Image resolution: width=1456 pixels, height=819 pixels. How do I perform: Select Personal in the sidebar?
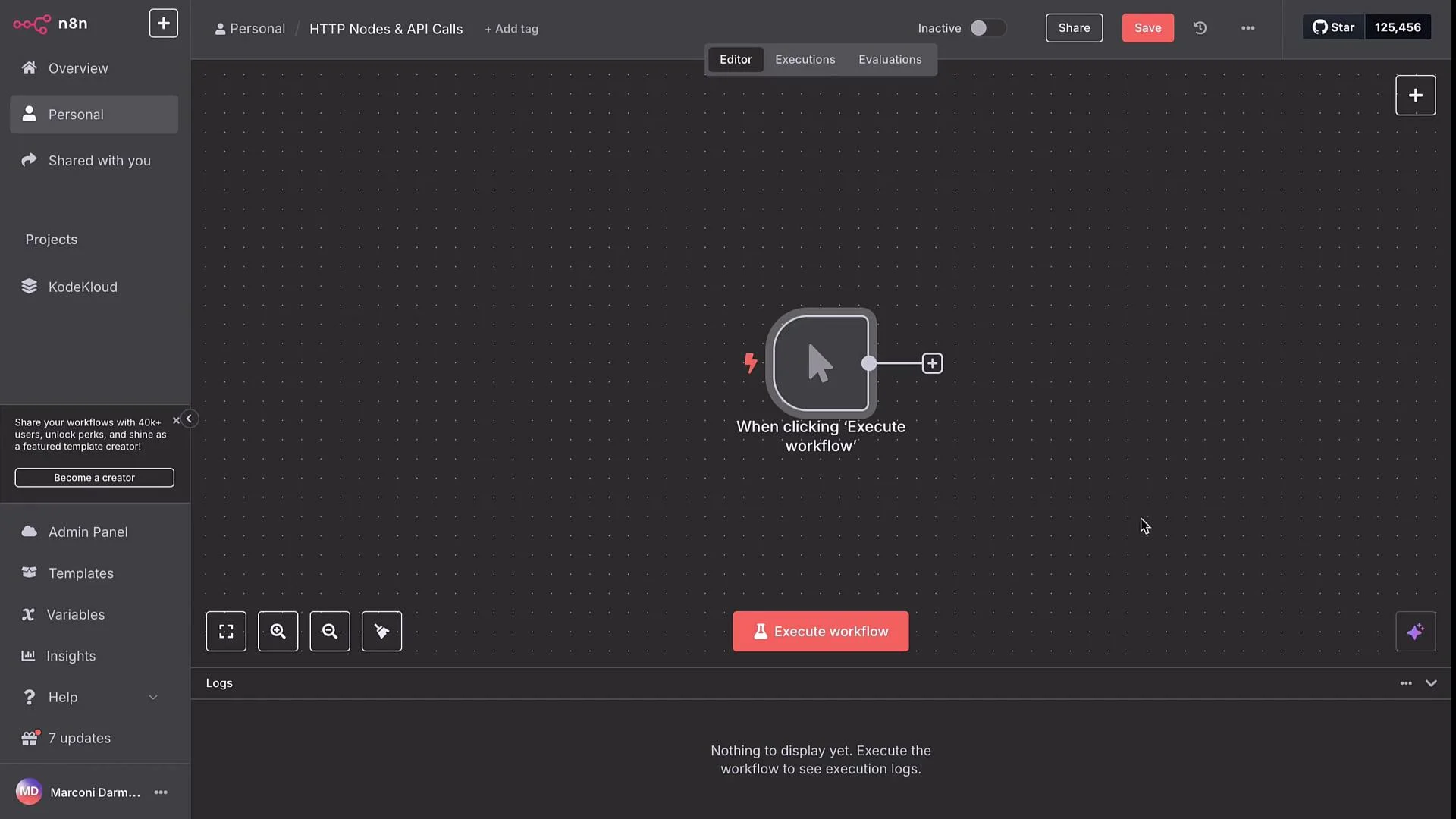[94, 115]
